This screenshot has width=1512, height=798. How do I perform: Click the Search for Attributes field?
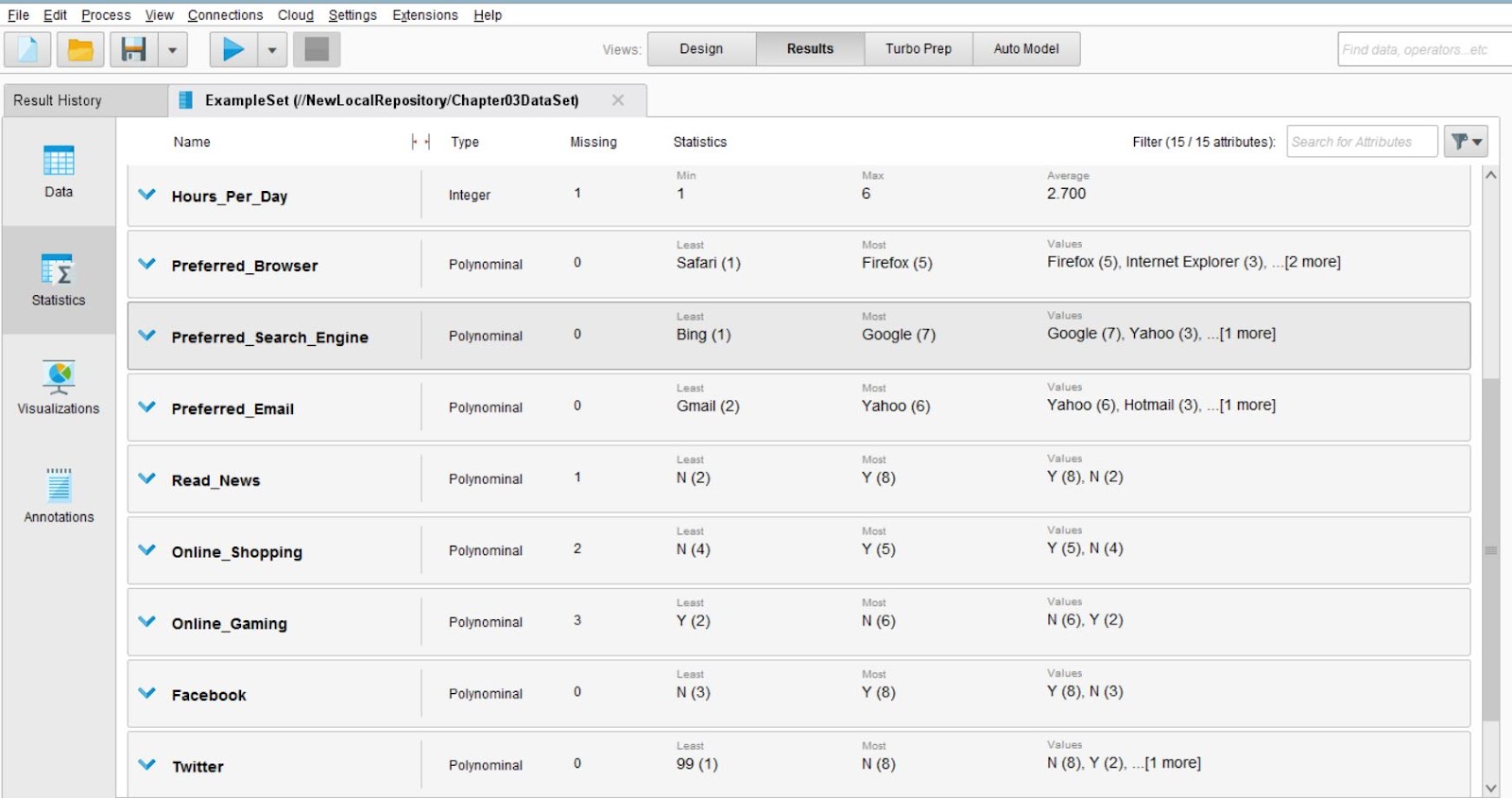point(1362,142)
